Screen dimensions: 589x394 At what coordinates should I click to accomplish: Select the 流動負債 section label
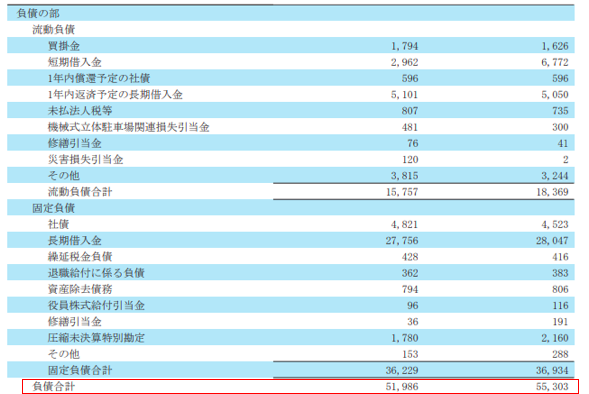(53, 30)
